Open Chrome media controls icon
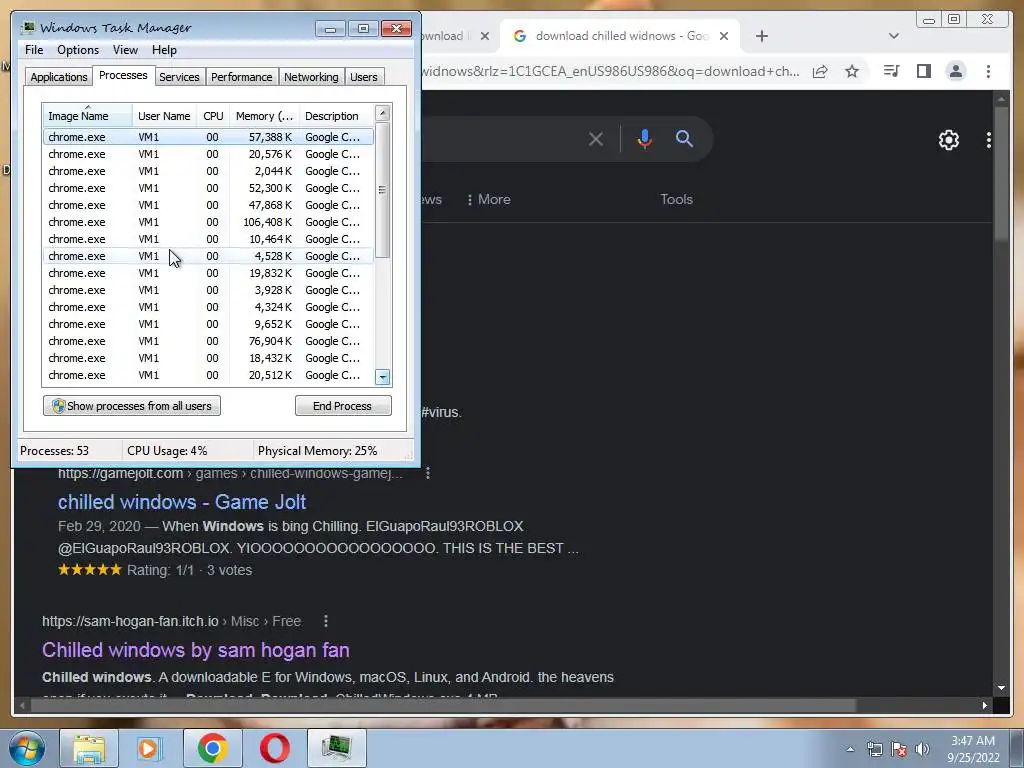 pyautogui.click(x=891, y=71)
